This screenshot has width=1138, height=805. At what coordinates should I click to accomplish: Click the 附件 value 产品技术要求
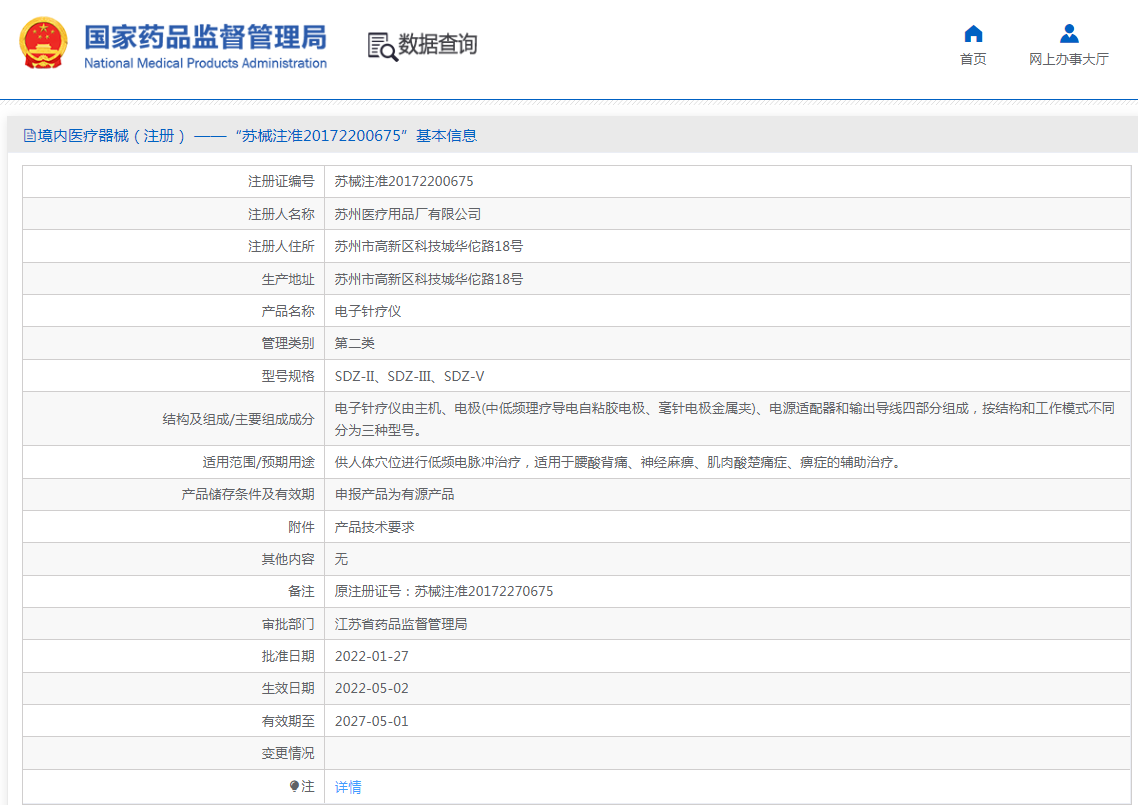[376, 527]
